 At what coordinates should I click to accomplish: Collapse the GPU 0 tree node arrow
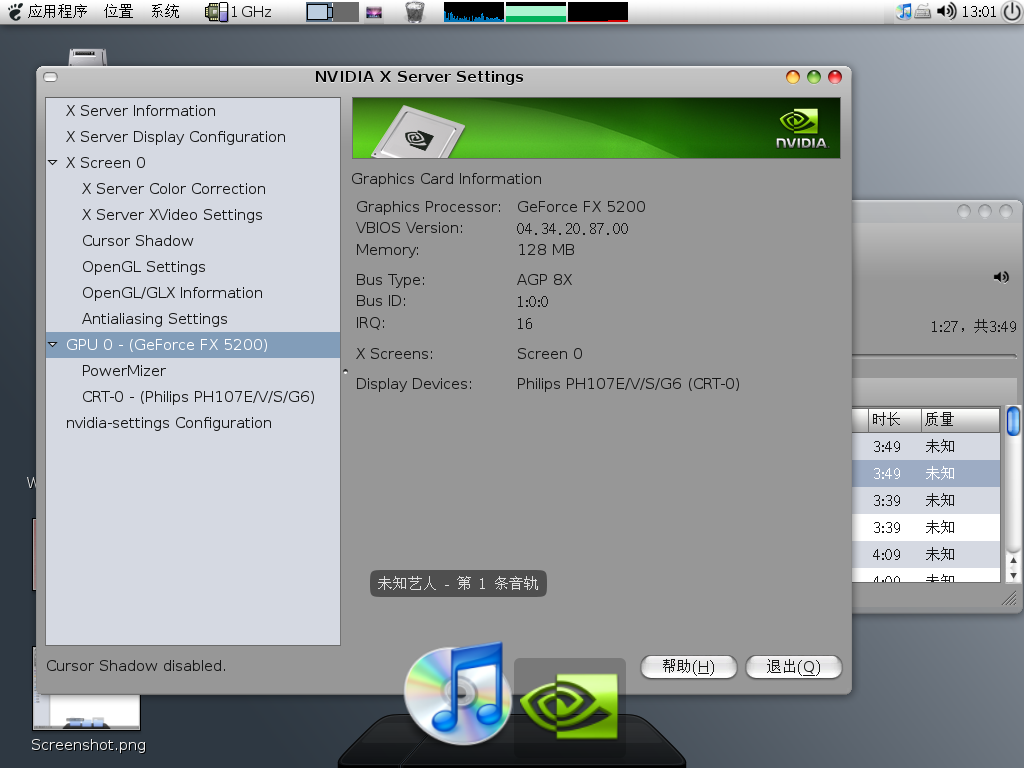click(53, 345)
